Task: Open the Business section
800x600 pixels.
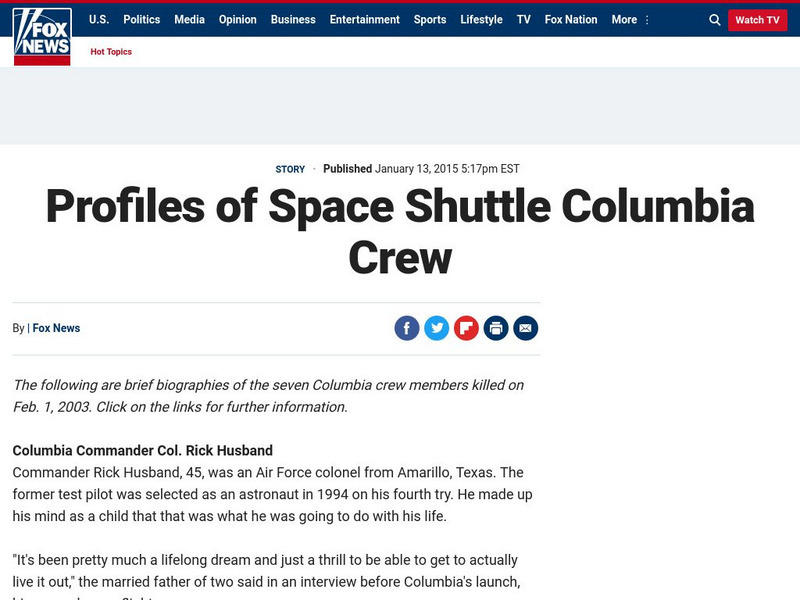Action: pyautogui.click(x=293, y=20)
